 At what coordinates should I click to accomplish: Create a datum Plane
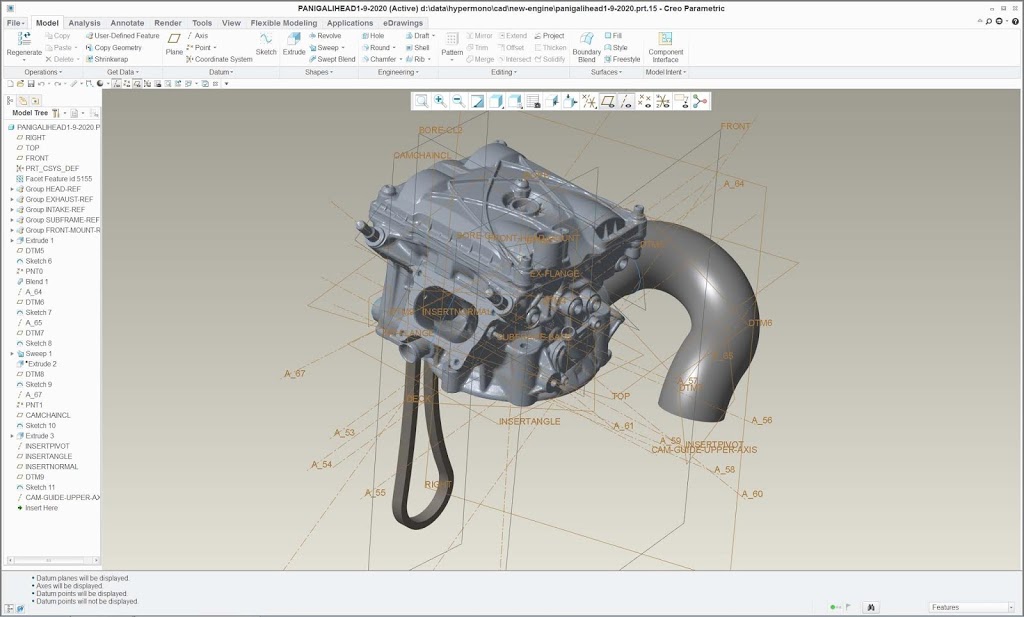[x=174, y=40]
